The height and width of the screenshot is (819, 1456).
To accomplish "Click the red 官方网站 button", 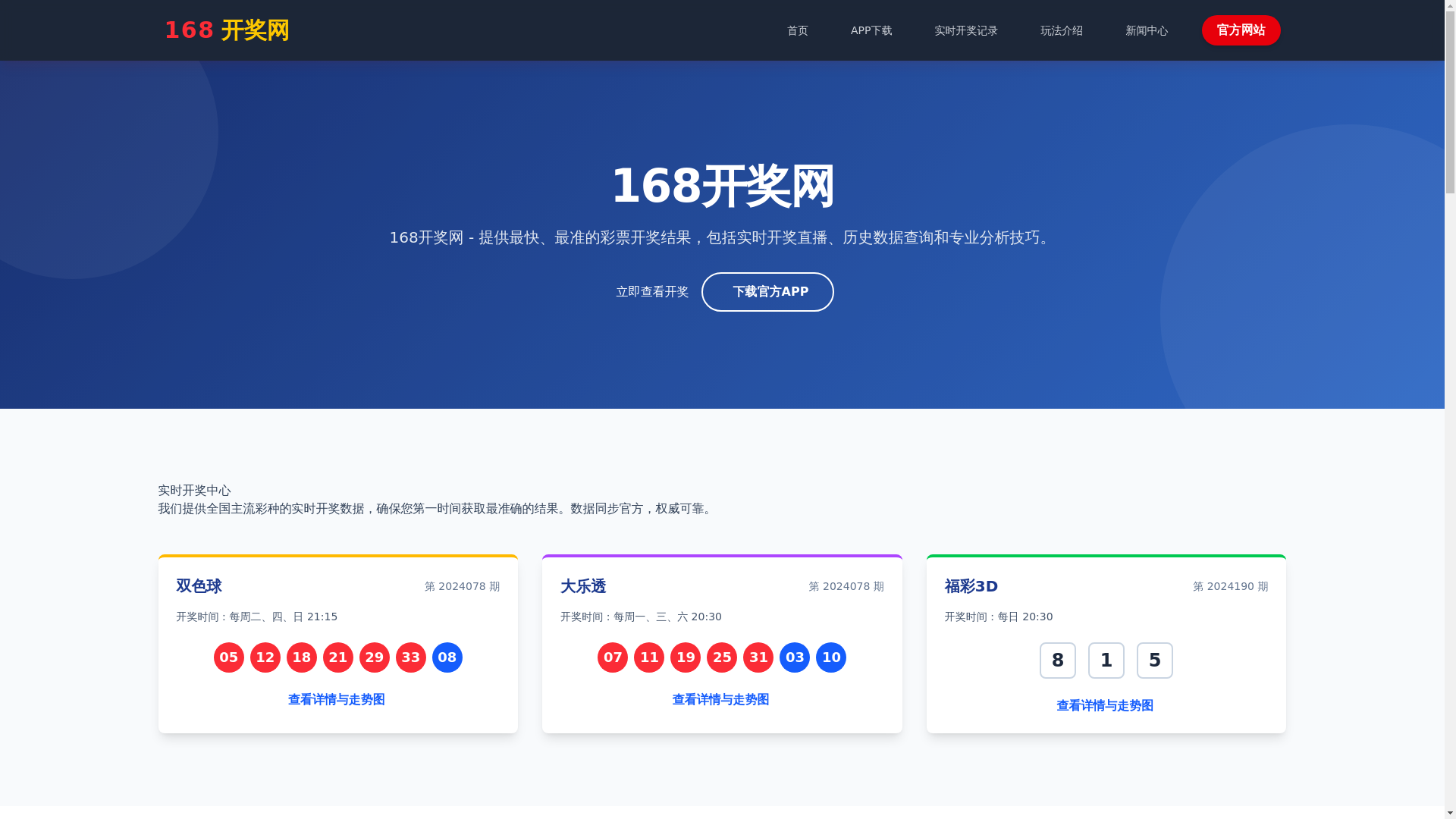I will pos(1241,30).
